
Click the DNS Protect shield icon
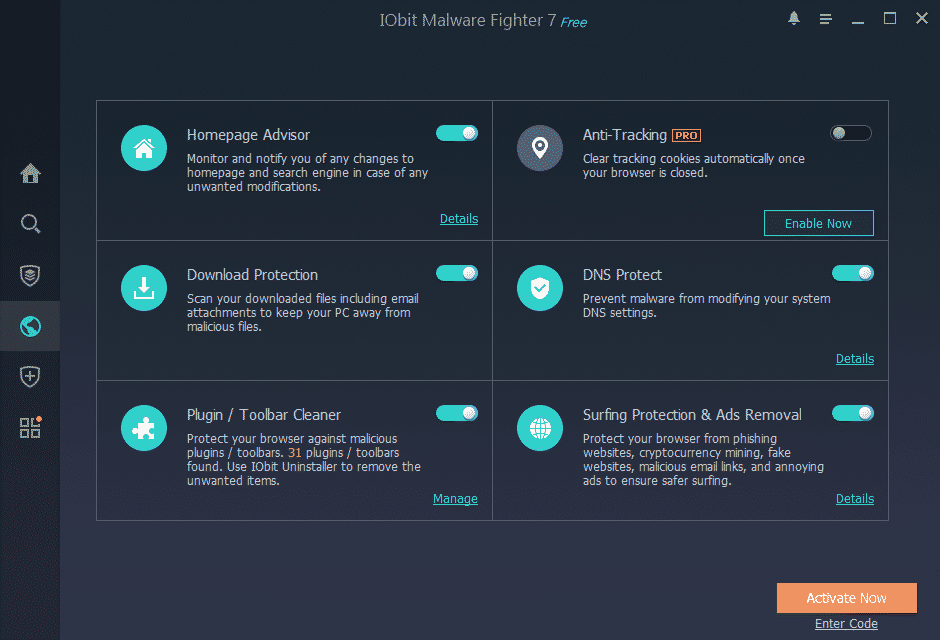540,288
